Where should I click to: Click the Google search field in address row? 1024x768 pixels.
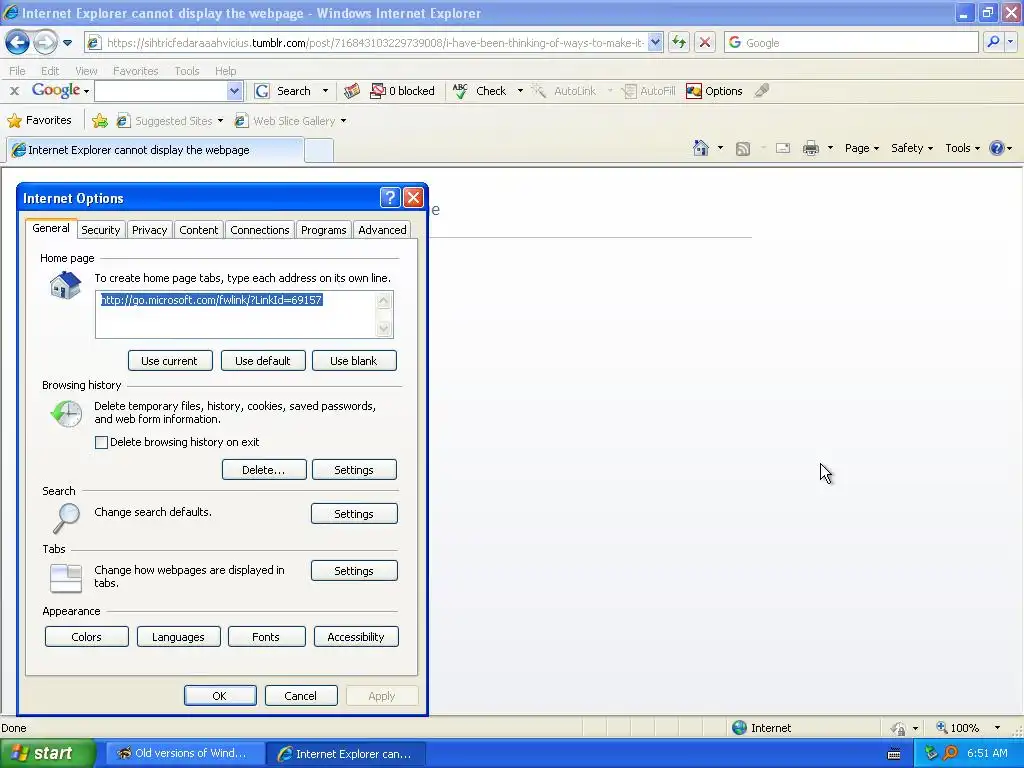pos(850,42)
